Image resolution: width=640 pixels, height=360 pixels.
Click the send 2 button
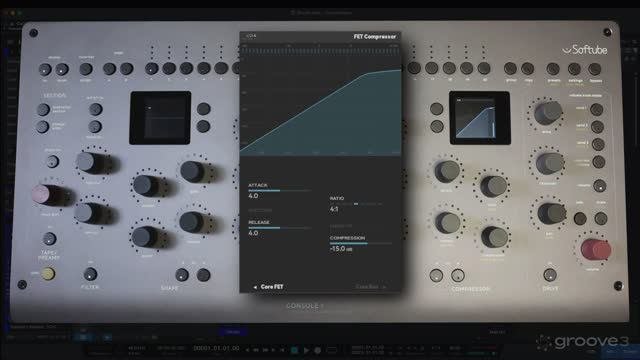[597, 127]
